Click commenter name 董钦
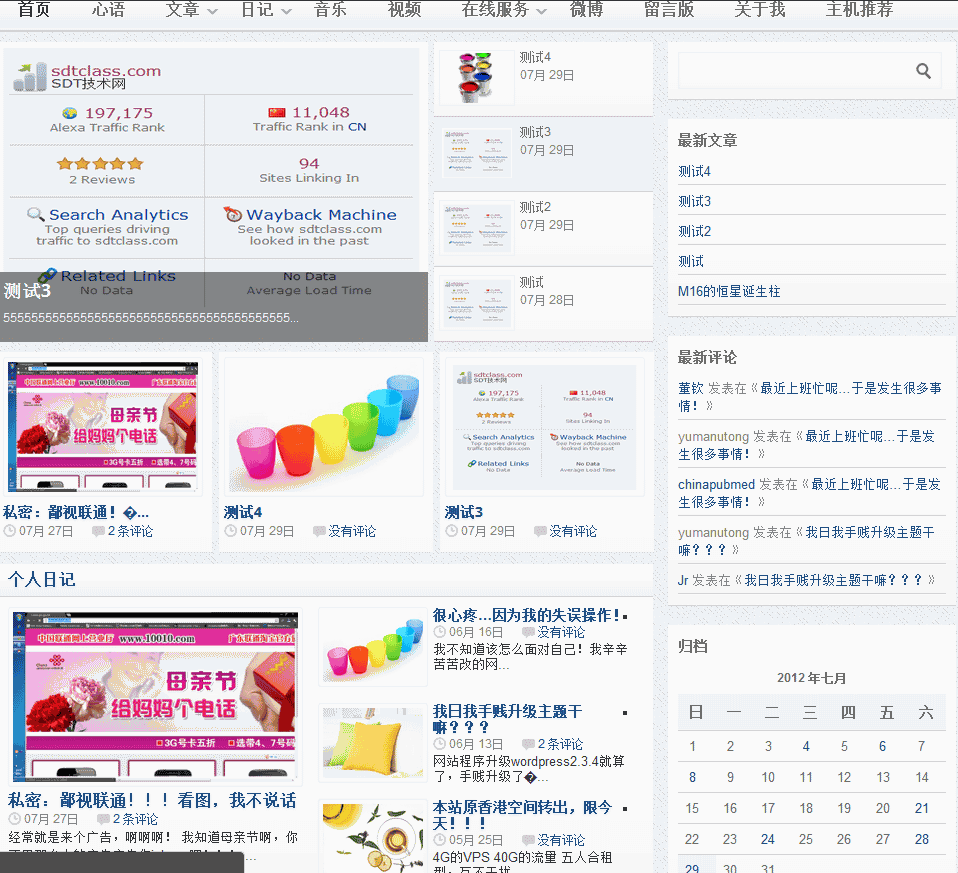This screenshot has height=873, width=958. (691, 389)
